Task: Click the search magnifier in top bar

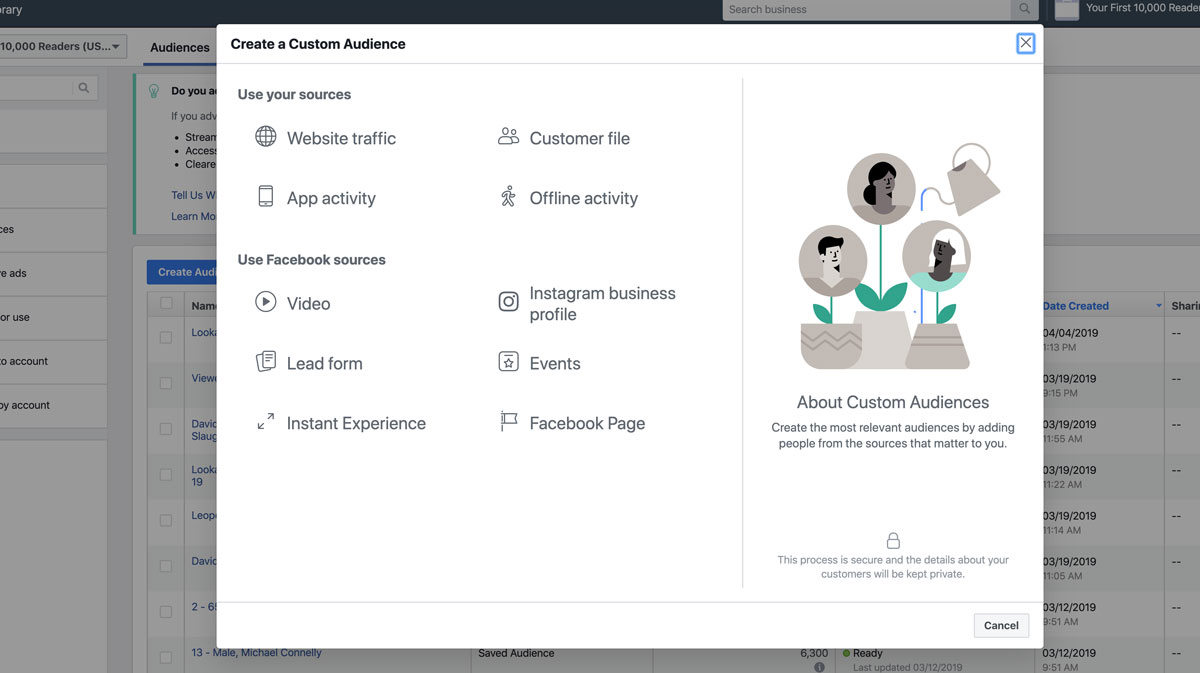Action: (x=1024, y=9)
